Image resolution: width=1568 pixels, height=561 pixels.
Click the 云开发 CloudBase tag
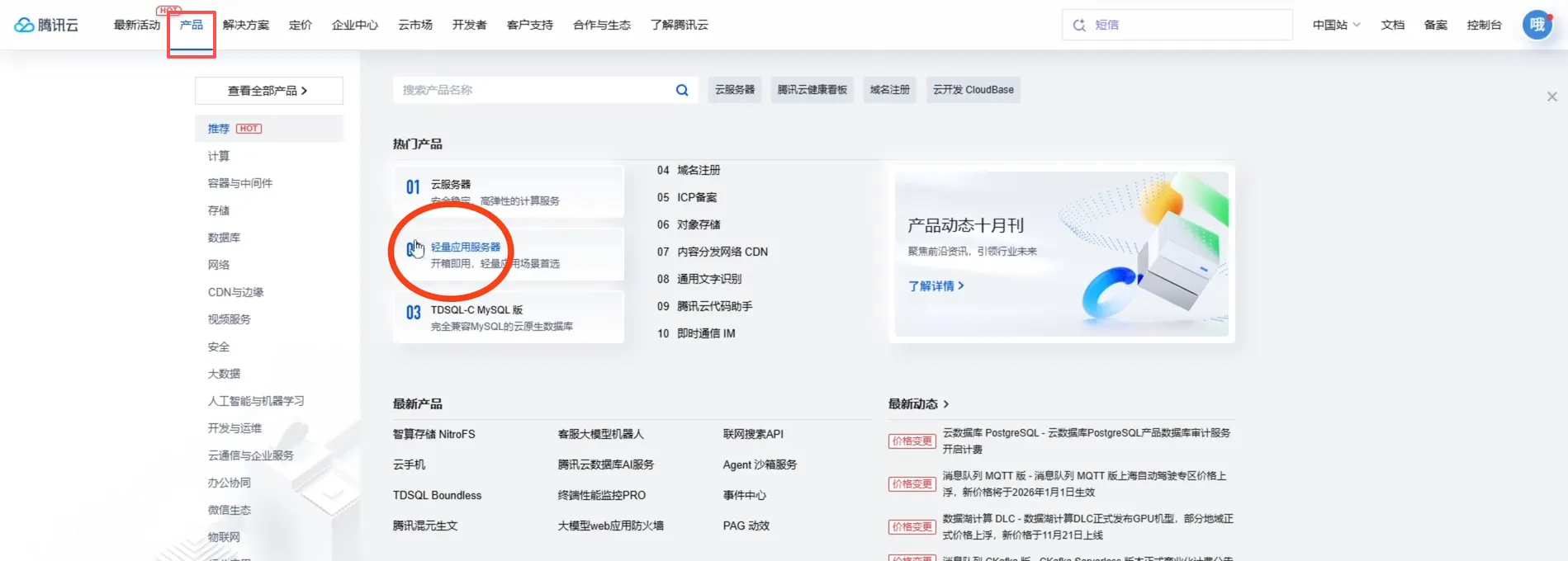[973, 90]
